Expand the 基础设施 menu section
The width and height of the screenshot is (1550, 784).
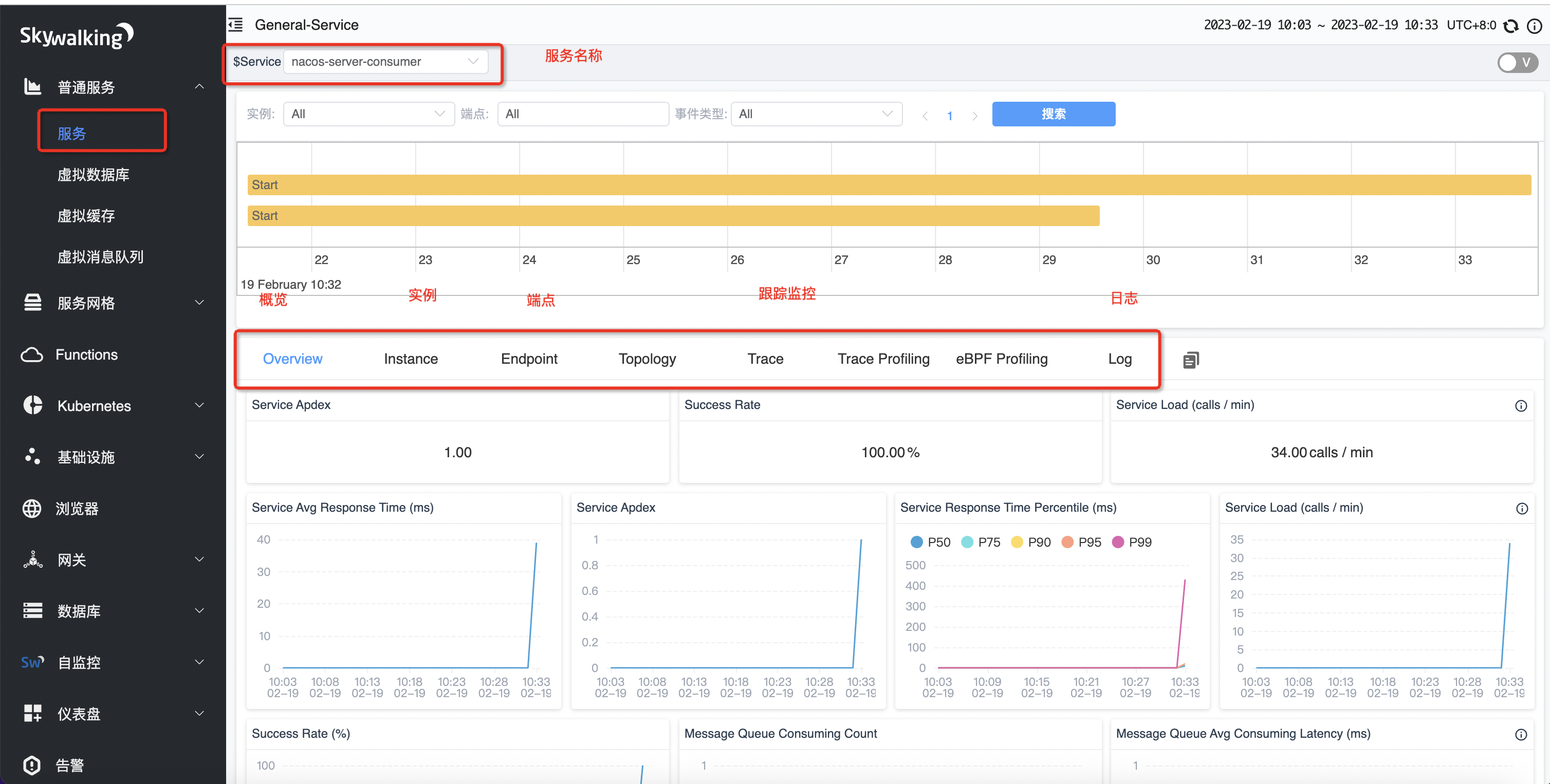[200, 457]
